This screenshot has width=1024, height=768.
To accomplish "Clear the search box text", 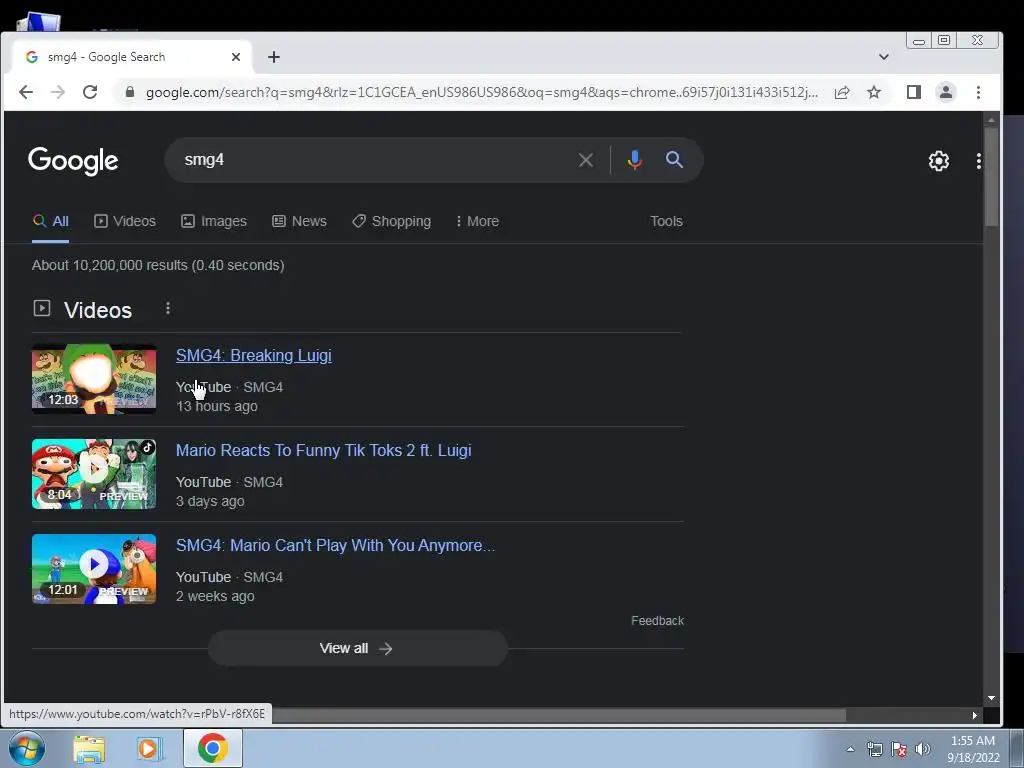I will pyautogui.click(x=586, y=160).
